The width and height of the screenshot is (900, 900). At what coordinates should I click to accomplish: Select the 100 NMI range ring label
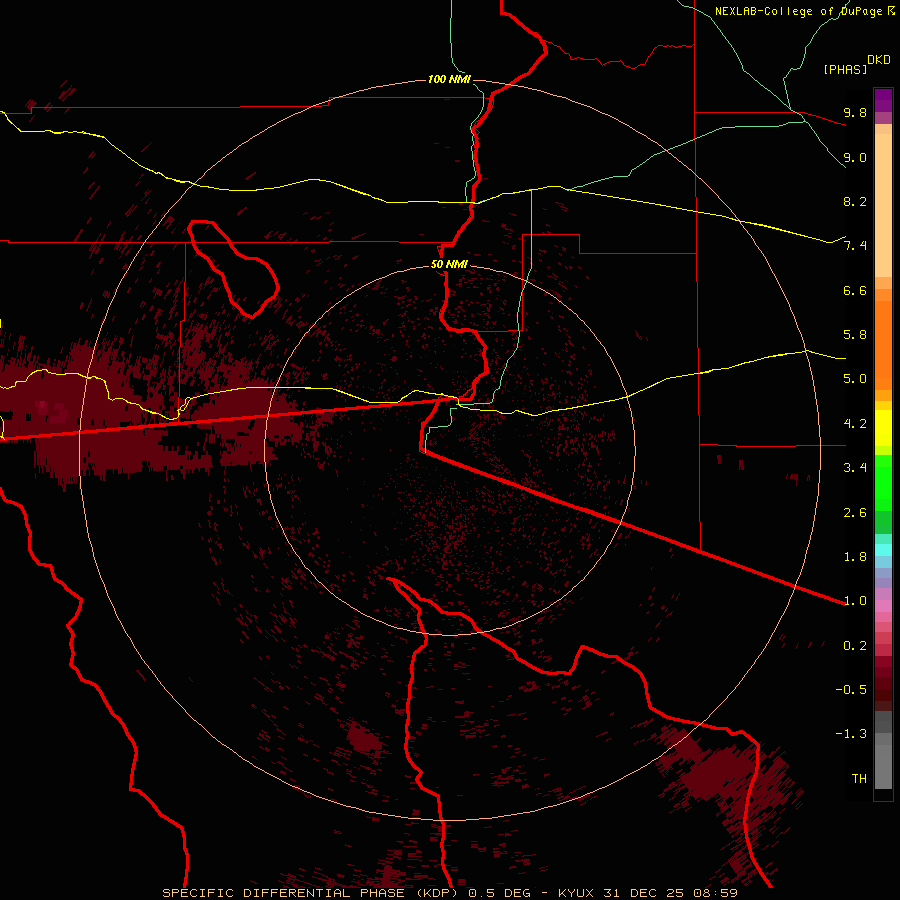pos(449,79)
